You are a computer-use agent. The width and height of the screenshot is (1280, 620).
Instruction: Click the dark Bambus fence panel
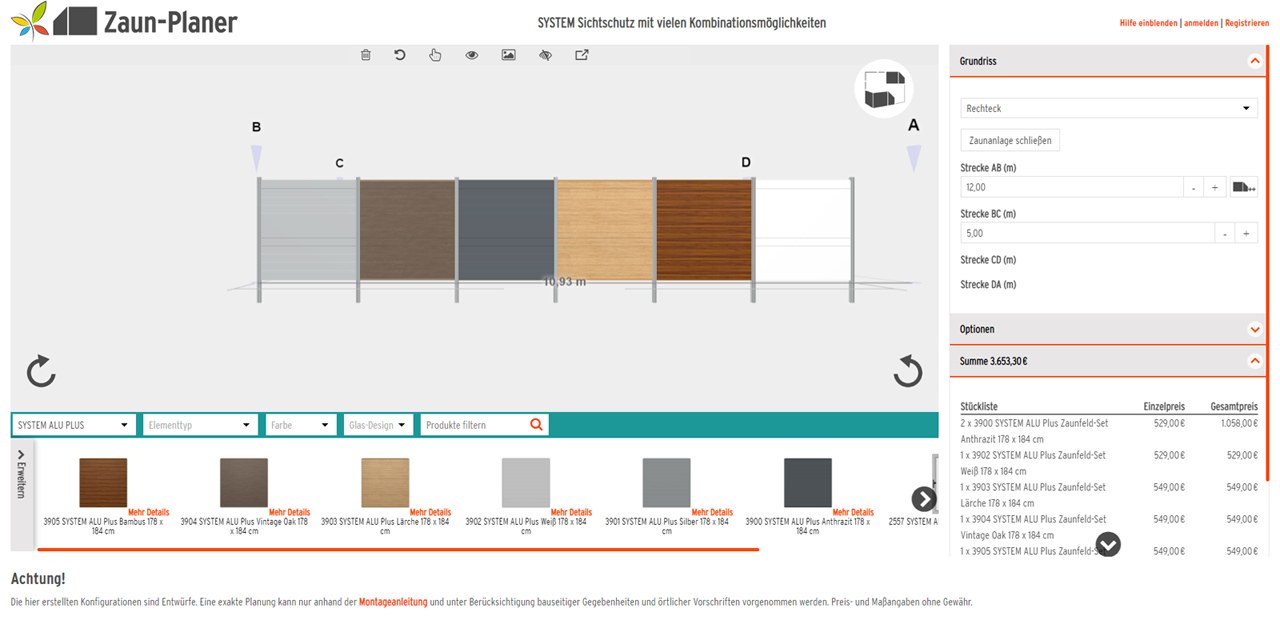click(x=704, y=230)
